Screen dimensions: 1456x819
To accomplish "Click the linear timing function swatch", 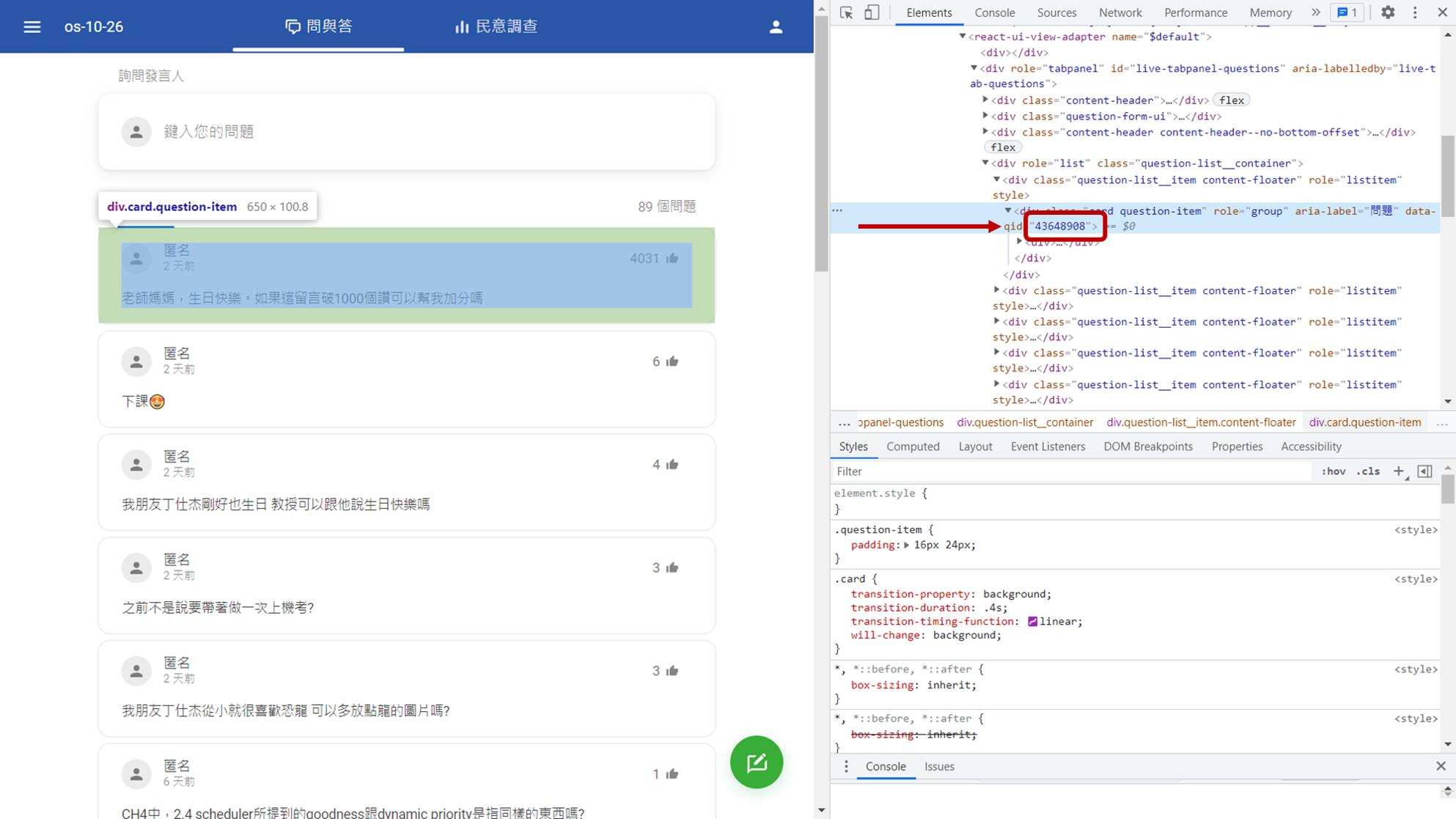I will [1032, 621].
